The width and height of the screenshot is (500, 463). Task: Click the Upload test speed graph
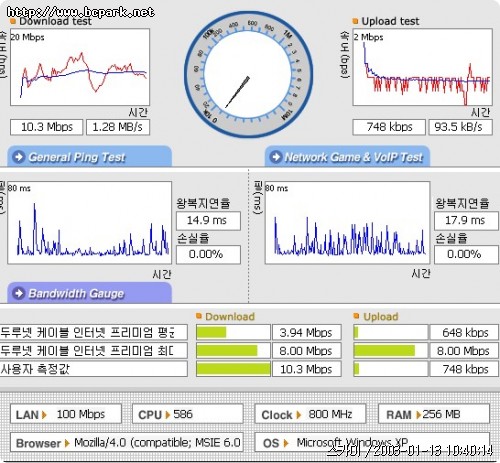pos(422,67)
